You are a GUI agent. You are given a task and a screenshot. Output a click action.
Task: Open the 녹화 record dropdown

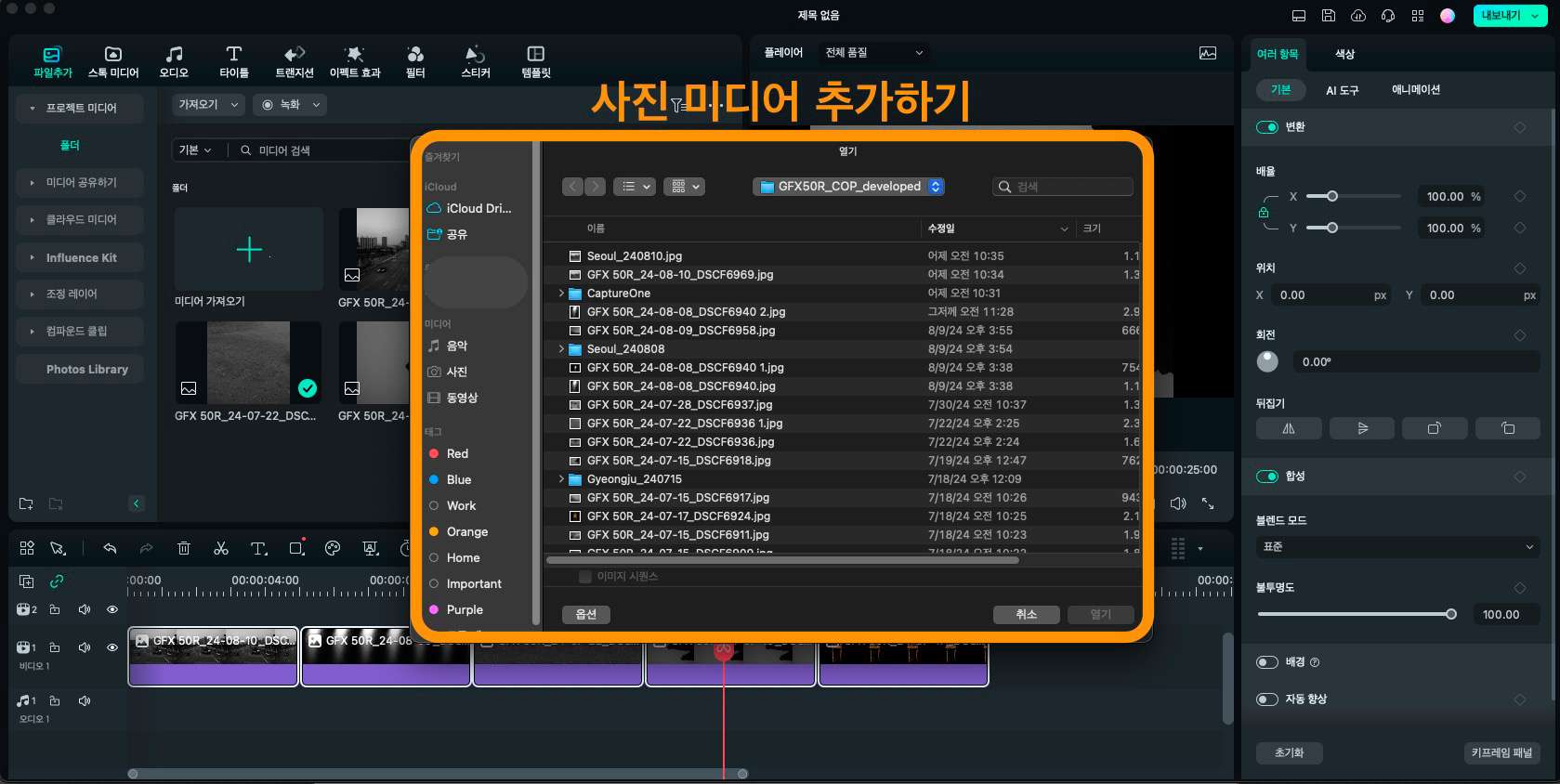coord(291,105)
